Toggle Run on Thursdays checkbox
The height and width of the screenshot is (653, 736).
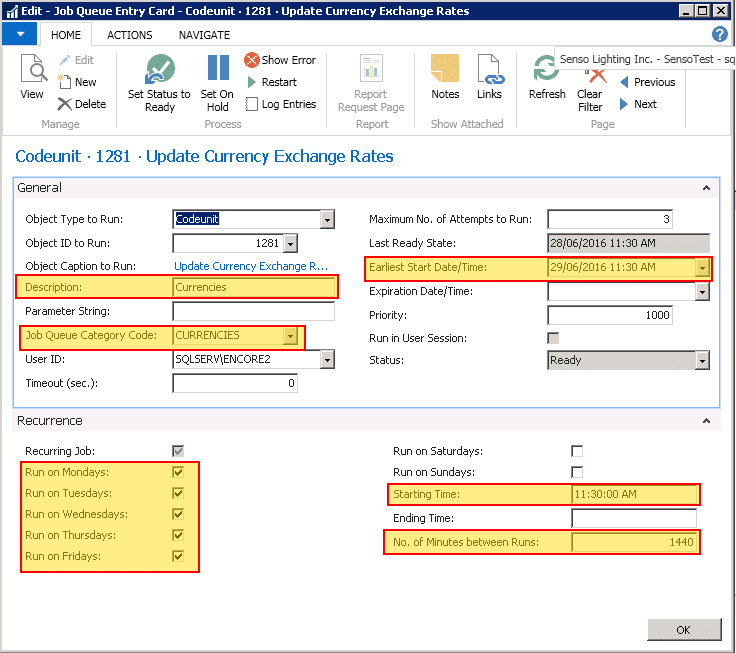point(178,535)
